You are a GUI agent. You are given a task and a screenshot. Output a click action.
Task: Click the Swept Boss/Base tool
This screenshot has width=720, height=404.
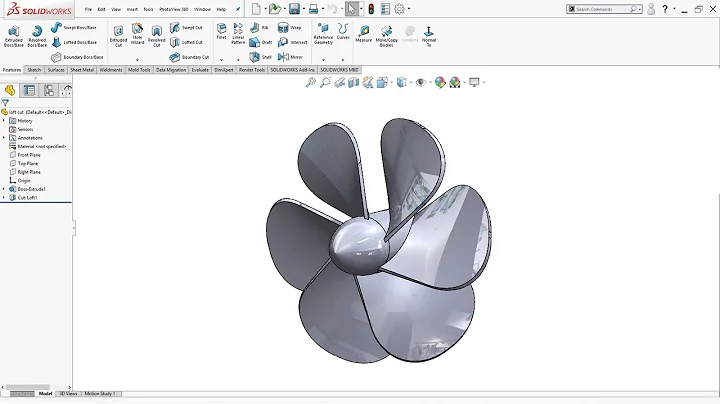[x=74, y=28]
